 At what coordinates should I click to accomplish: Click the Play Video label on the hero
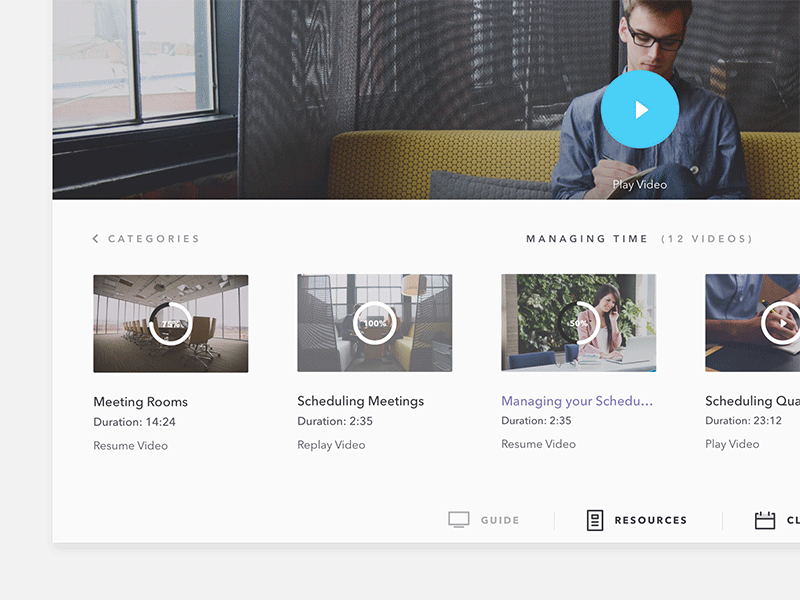(638, 184)
